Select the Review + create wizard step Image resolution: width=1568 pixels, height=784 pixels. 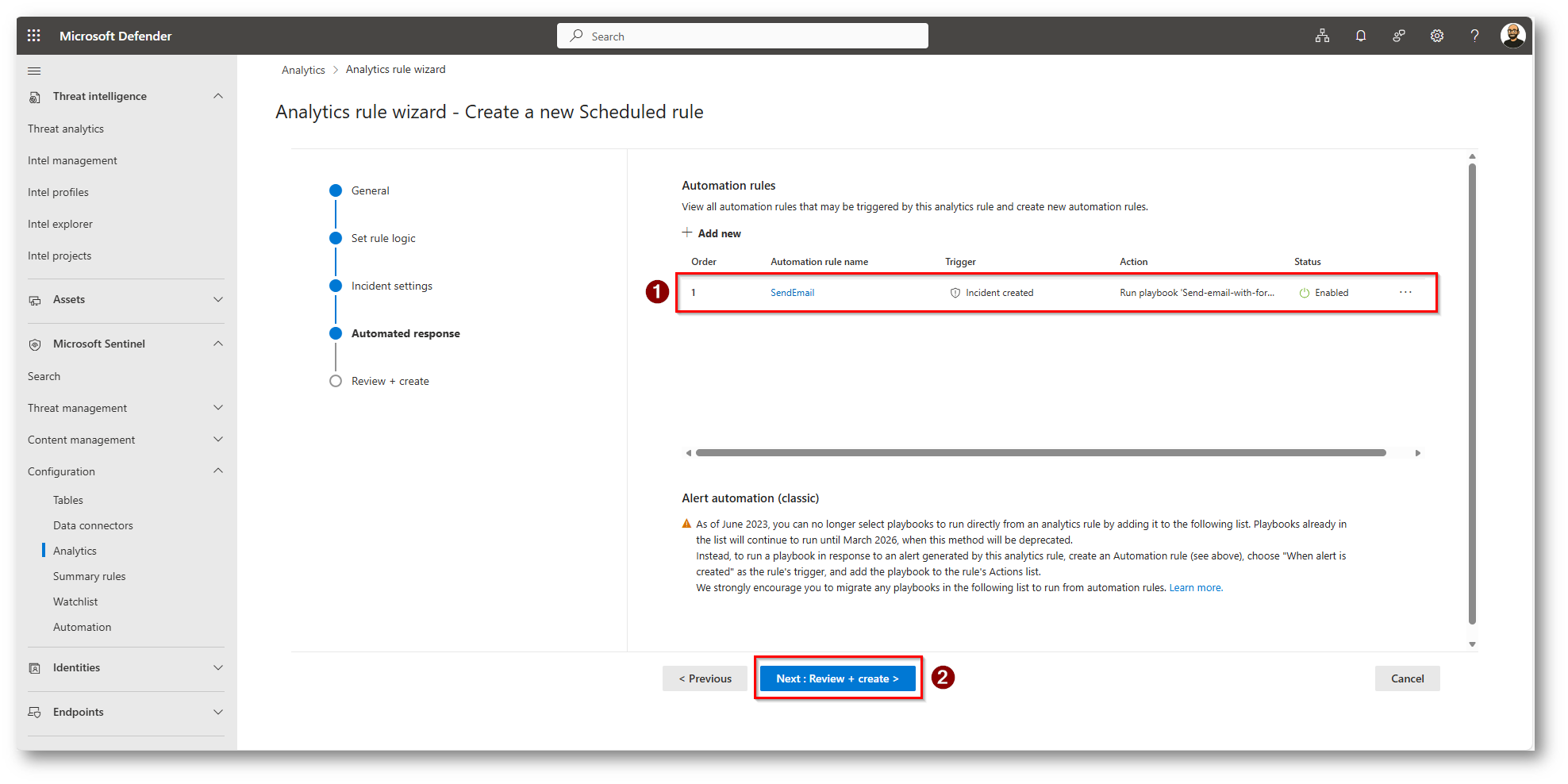(x=390, y=381)
